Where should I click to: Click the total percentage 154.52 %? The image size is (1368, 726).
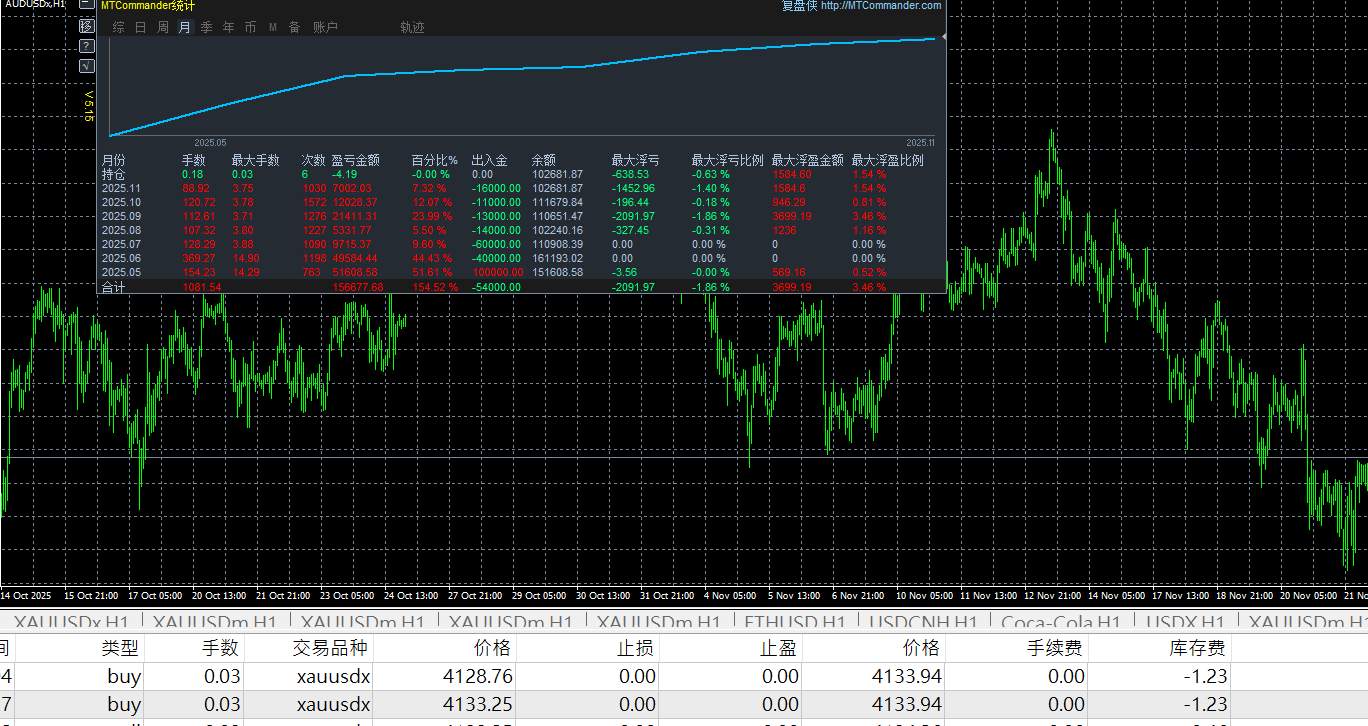[x=434, y=287]
